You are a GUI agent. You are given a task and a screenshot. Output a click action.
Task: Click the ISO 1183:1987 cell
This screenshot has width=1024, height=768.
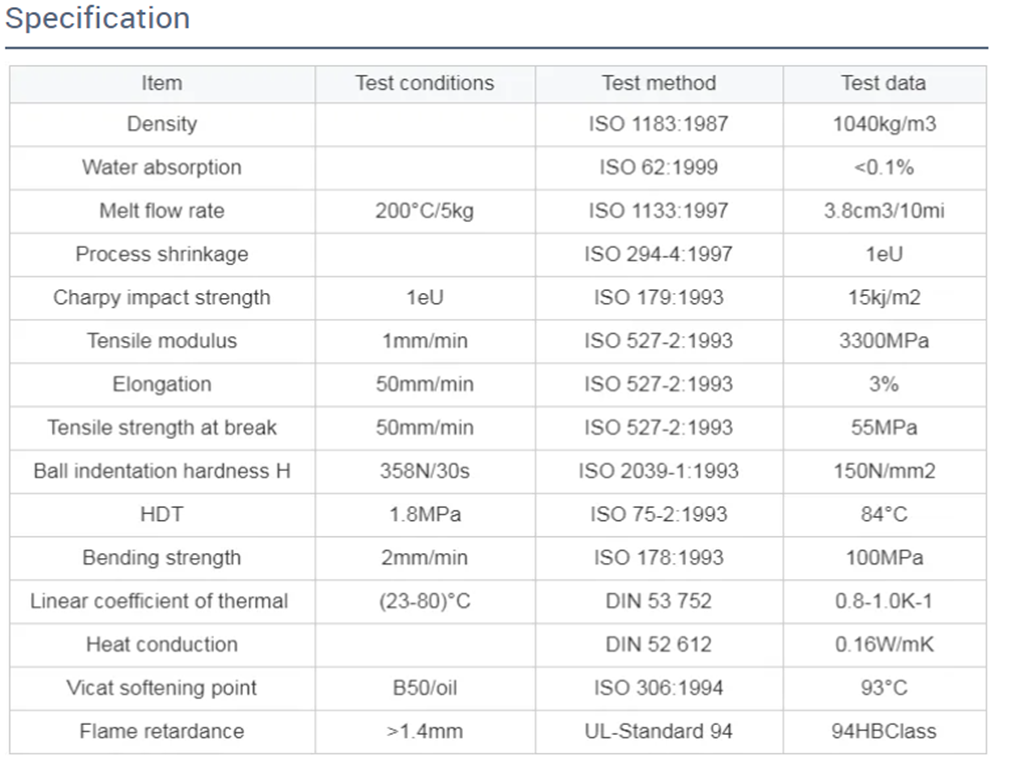point(658,125)
